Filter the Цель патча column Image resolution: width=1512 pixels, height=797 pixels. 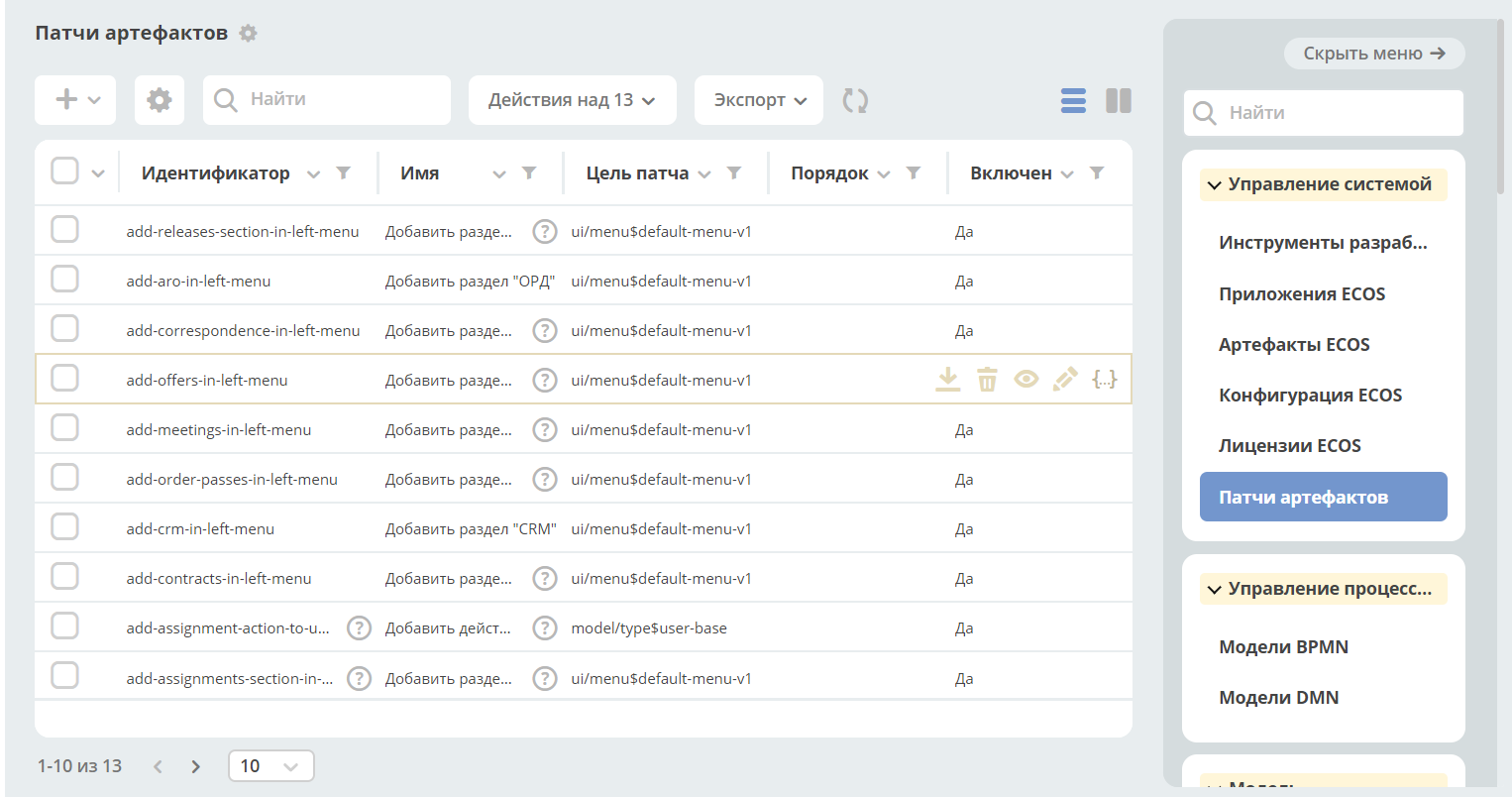click(734, 173)
